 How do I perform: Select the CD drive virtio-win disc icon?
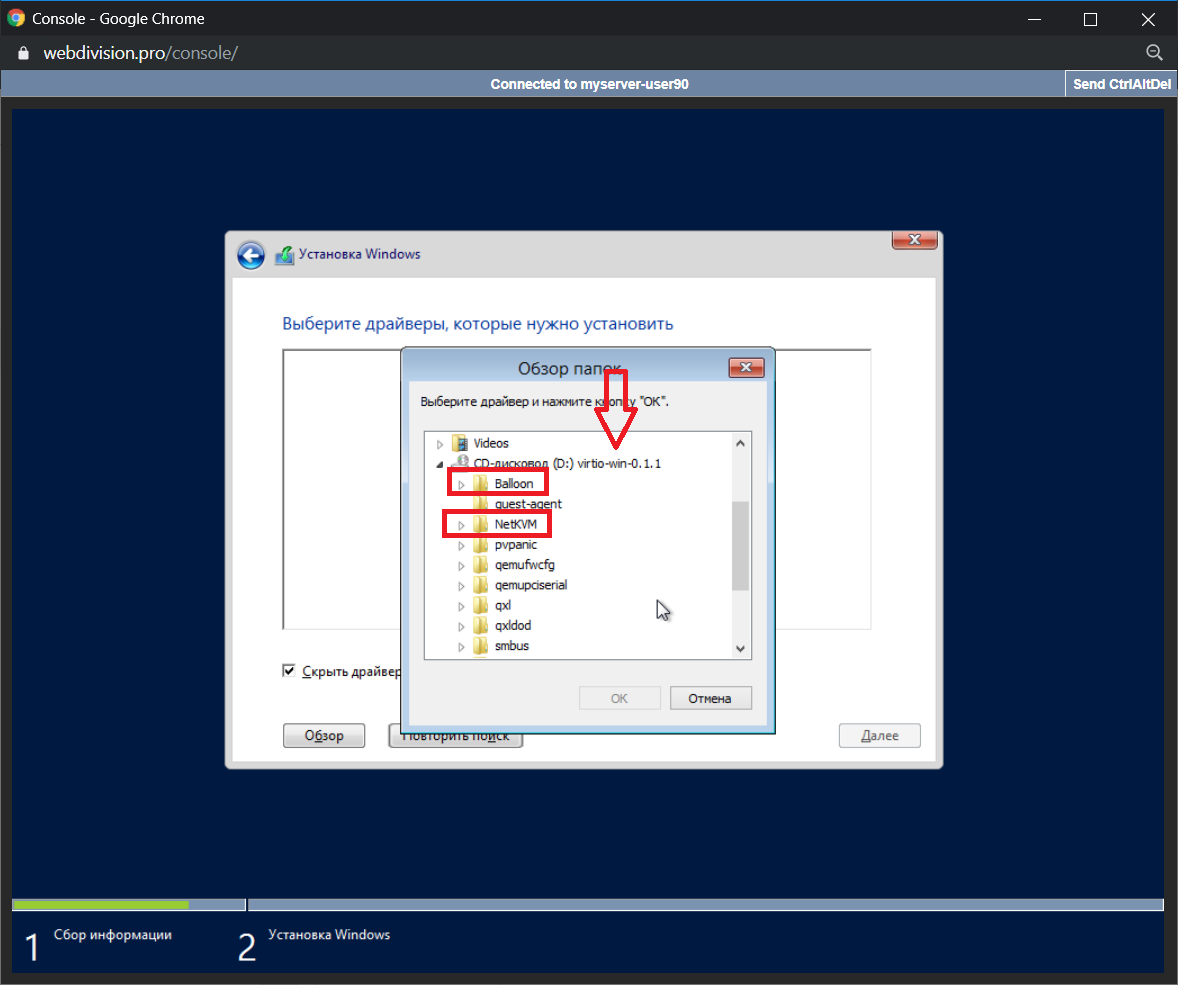460,464
